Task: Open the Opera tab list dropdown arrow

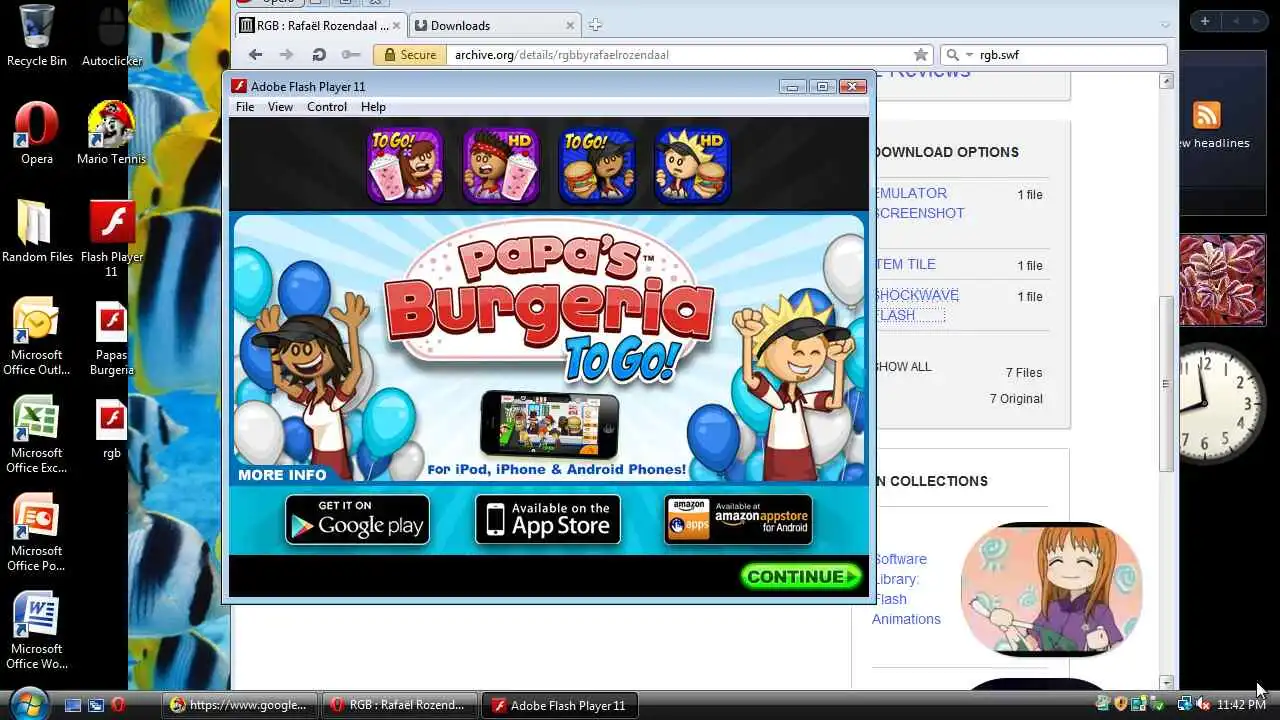Action: pyautogui.click(x=1166, y=25)
